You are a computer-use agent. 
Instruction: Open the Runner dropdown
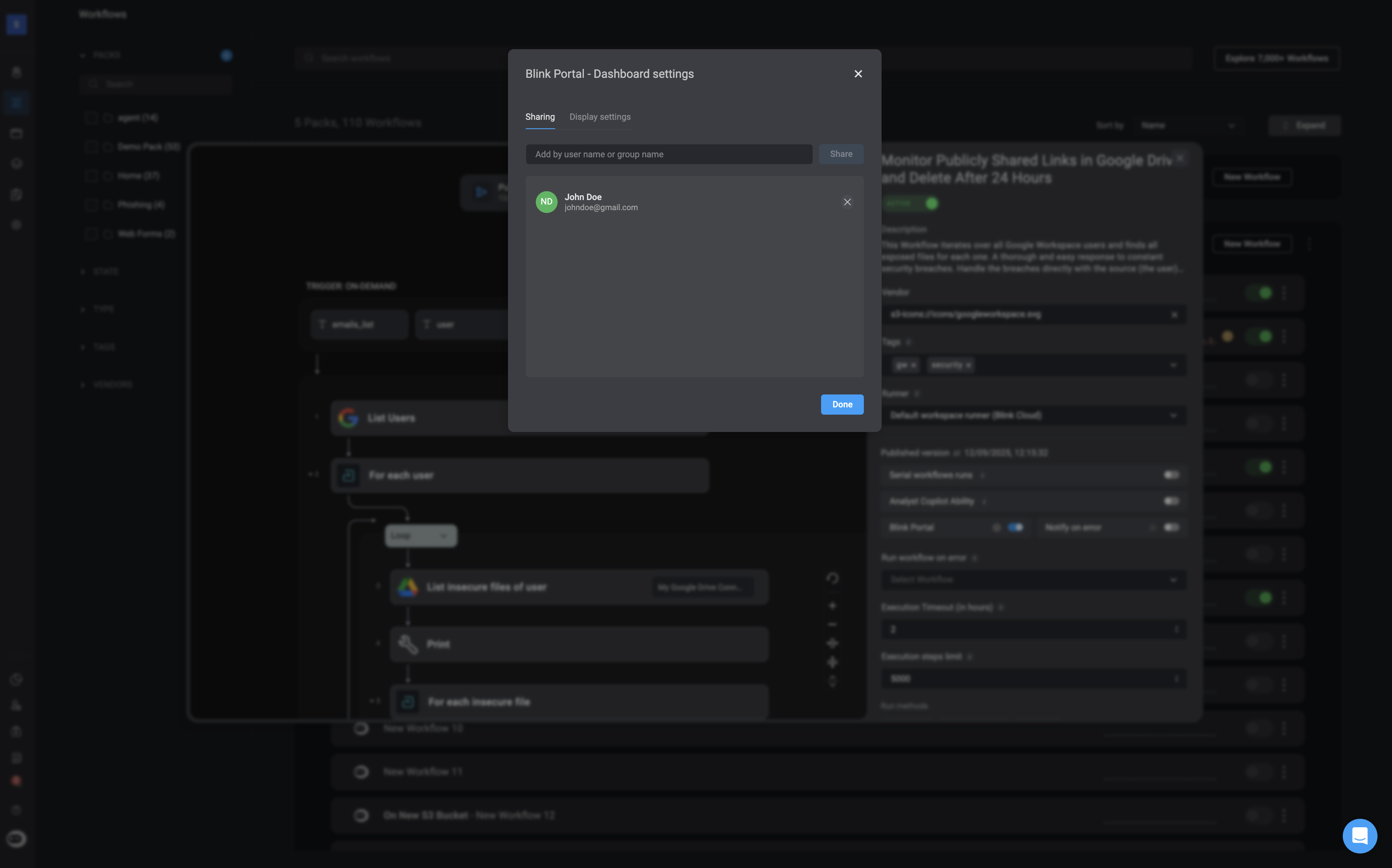1033,415
